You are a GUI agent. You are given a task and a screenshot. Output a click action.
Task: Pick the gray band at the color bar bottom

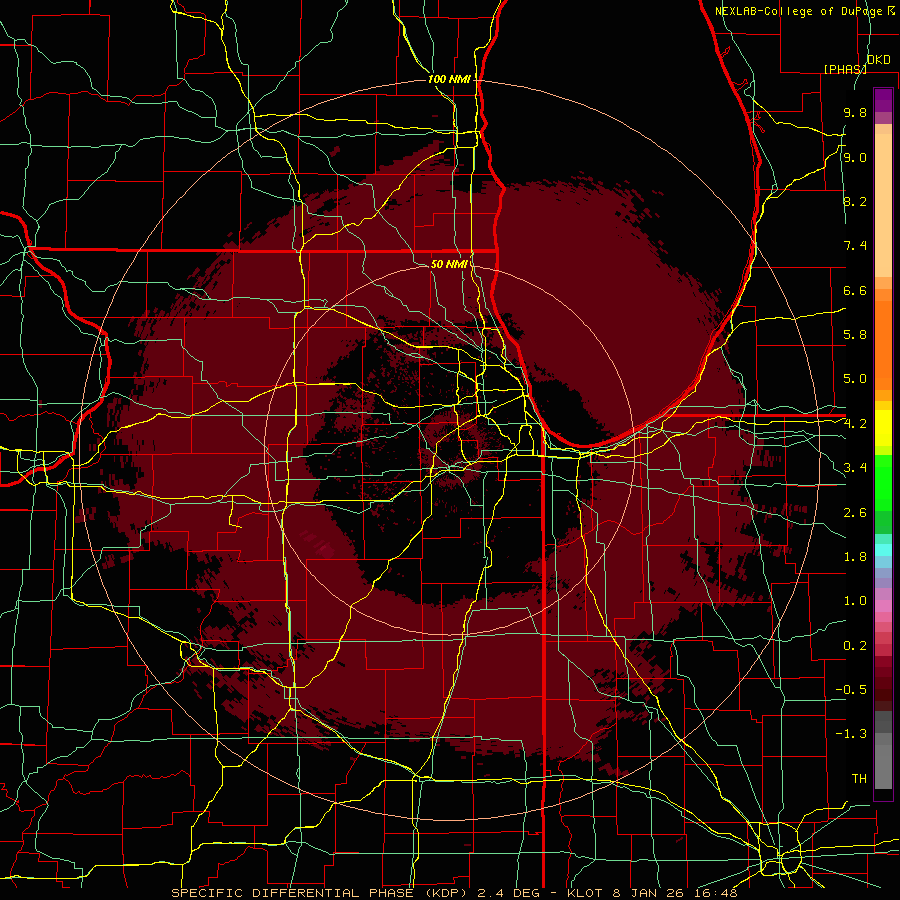tap(883, 766)
